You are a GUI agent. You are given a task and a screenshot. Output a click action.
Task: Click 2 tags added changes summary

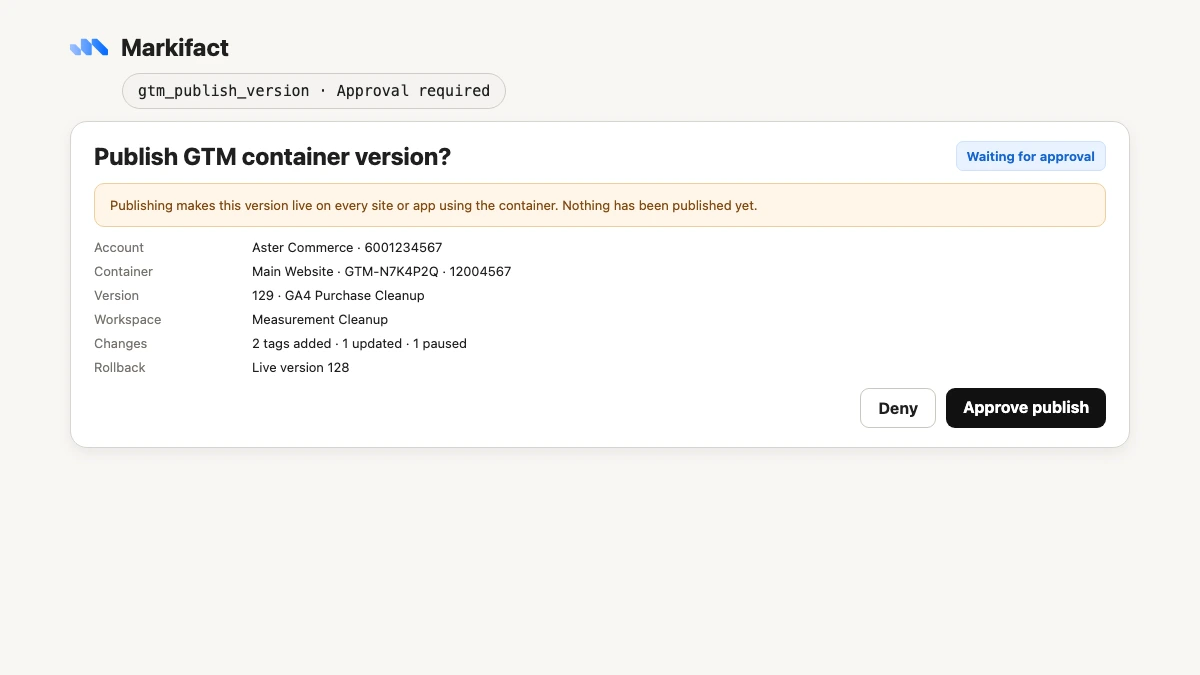point(359,344)
